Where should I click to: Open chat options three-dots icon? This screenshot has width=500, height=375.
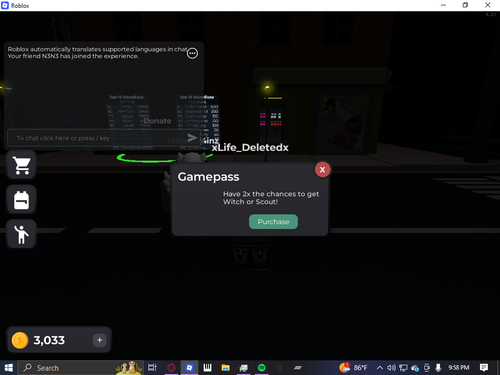click(x=192, y=53)
